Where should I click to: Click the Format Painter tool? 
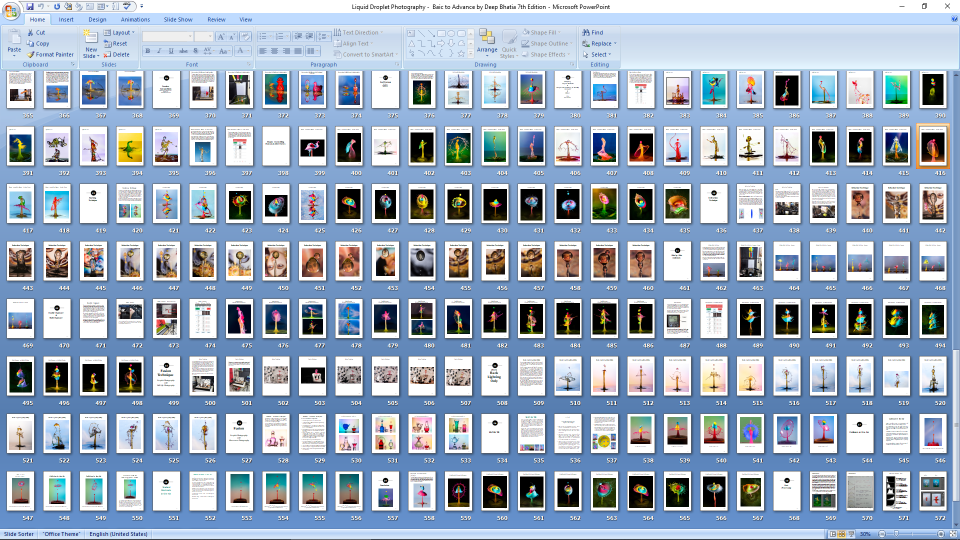(50, 54)
